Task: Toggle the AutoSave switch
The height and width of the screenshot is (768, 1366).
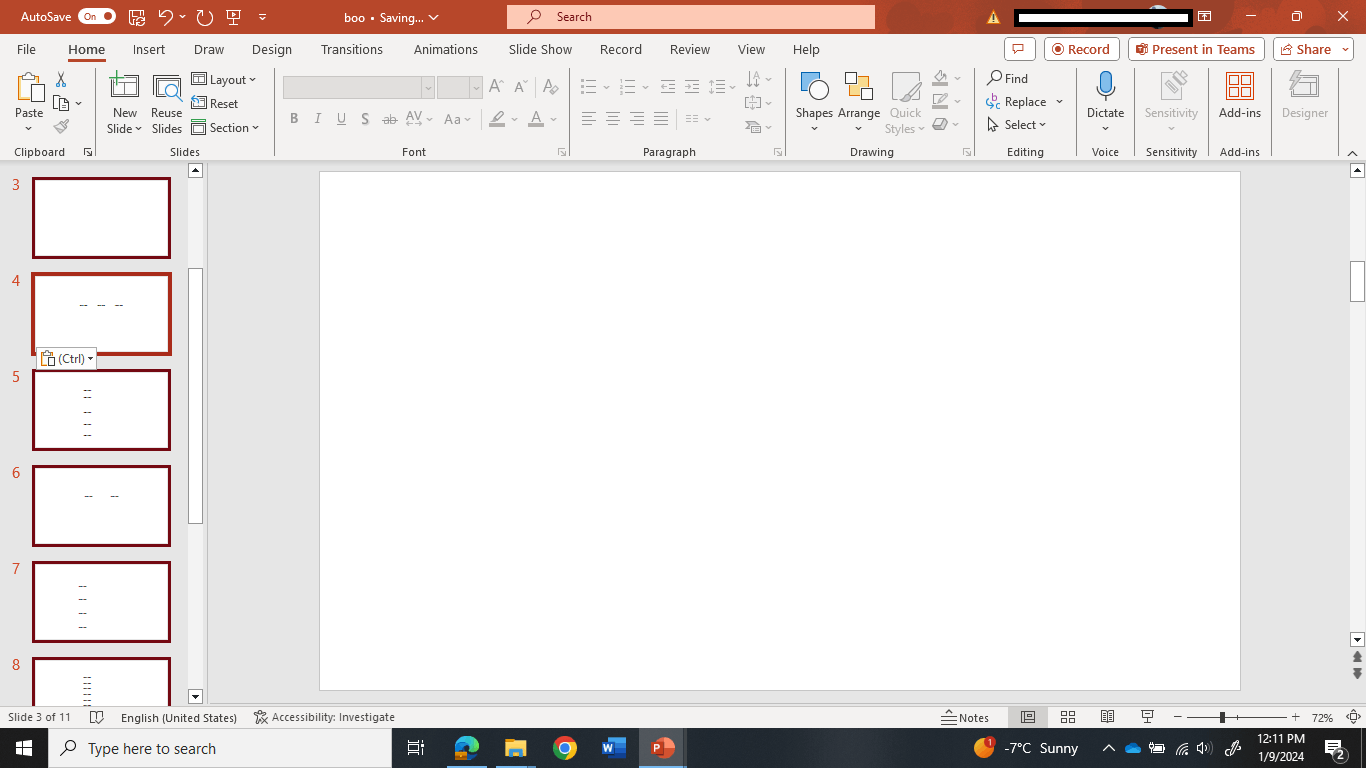Action: pyautogui.click(x=96, y=17)
